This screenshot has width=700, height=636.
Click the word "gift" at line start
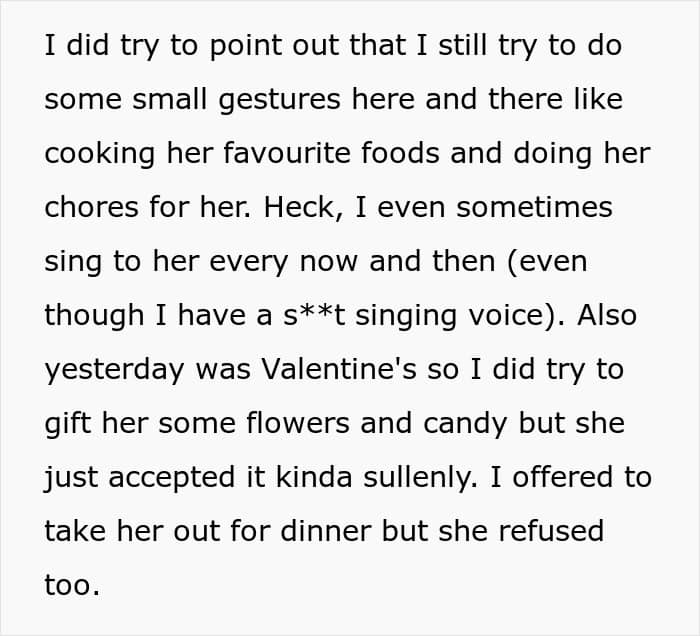pyautogui.click(x=64, y=424)
